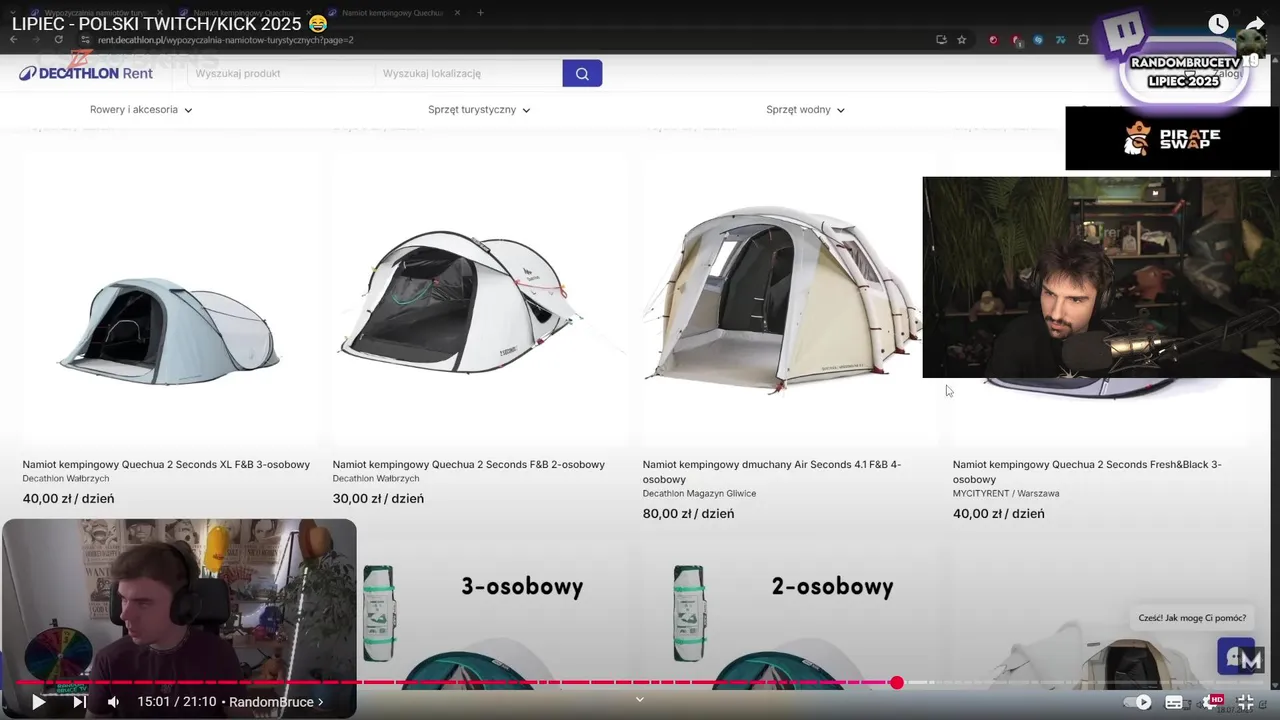This screenshot has height=720, width=1280.
Task: Click the browser address bar URL
Action: (225, 40)
